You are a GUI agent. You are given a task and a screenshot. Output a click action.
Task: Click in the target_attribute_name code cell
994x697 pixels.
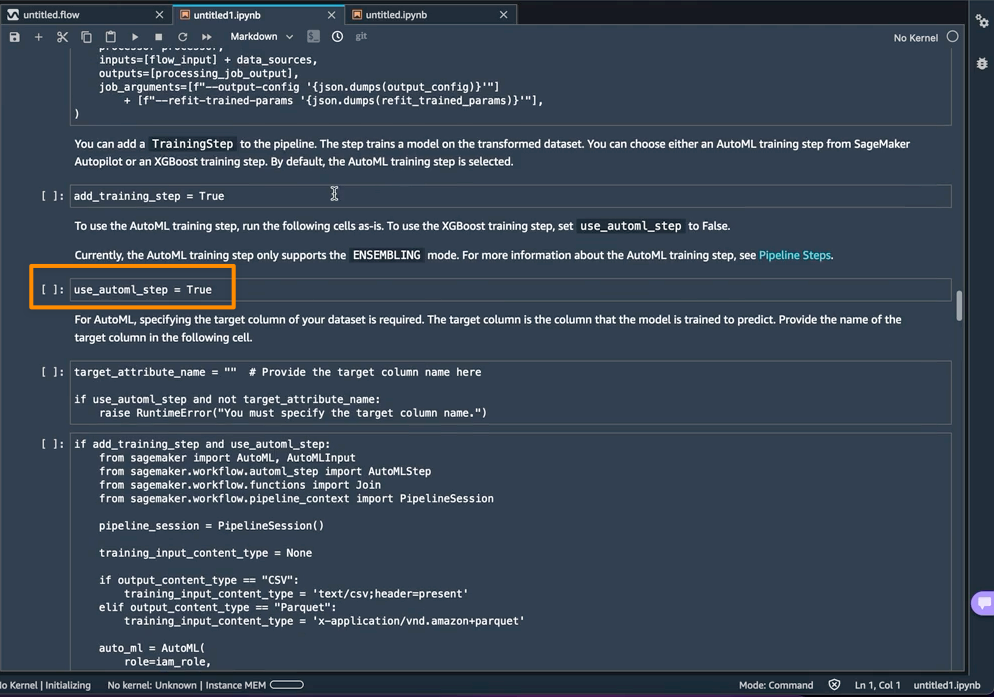pos(510,393)
